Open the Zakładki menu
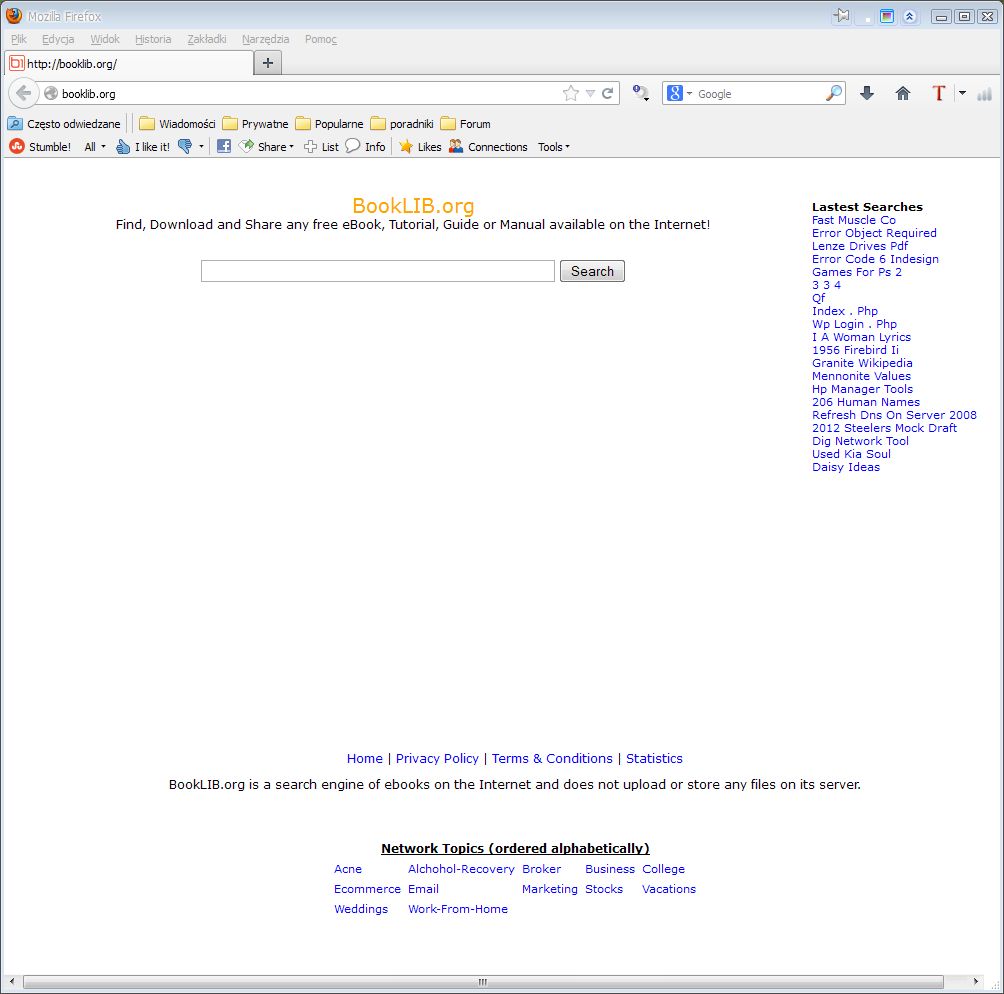This screenshot has width=1004, height=994. click(x=207, y=39)
